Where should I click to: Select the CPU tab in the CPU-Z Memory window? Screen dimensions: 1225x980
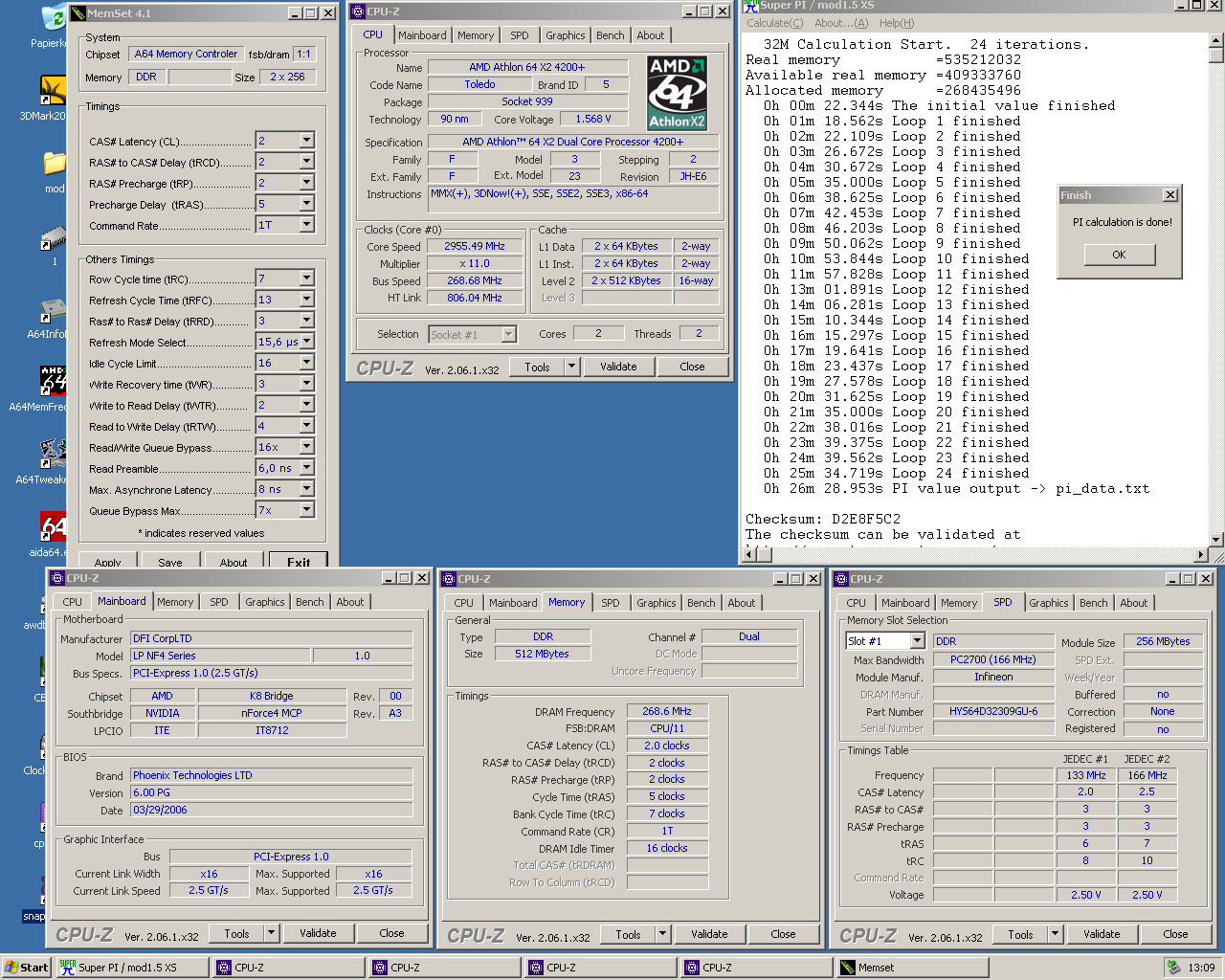tap(463, 603)
